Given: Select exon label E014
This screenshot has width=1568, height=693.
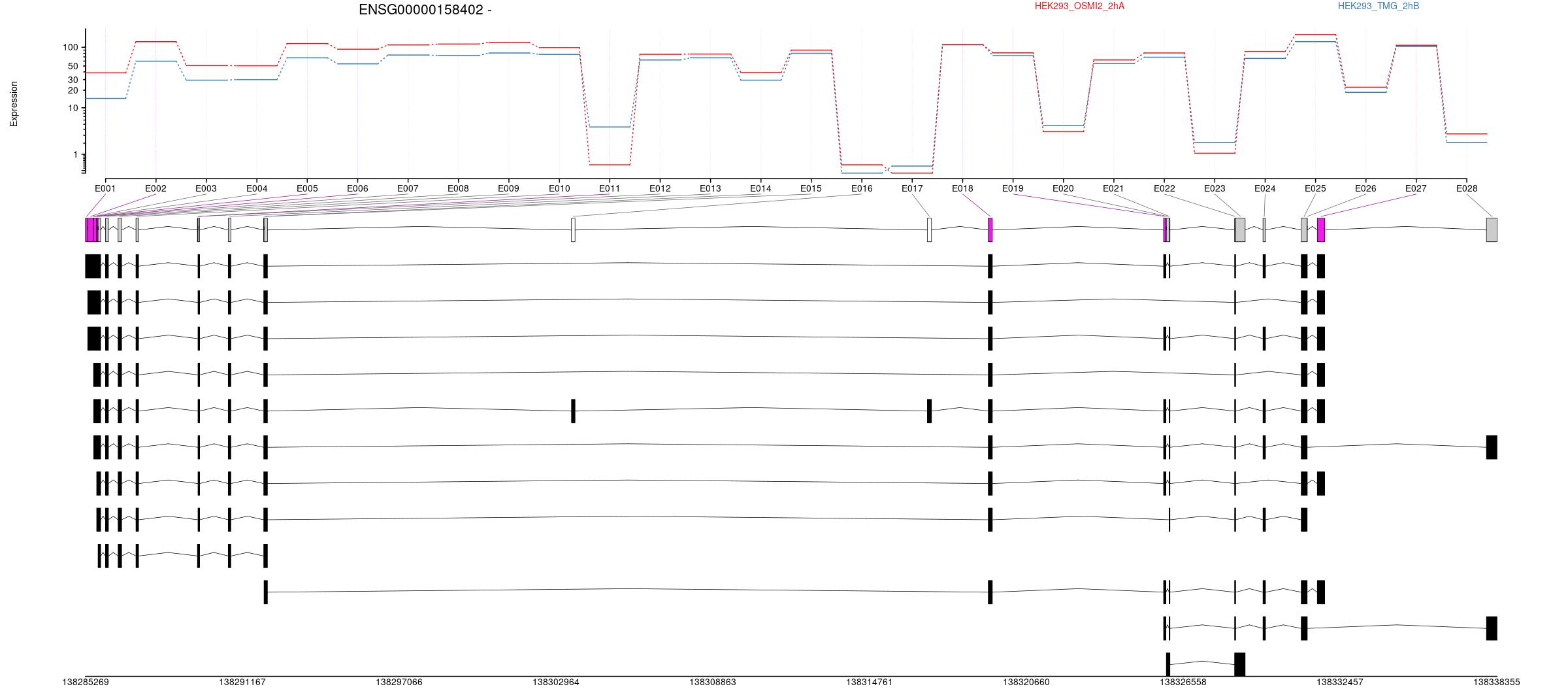Looking at the screenshot, I should (760, 188).
